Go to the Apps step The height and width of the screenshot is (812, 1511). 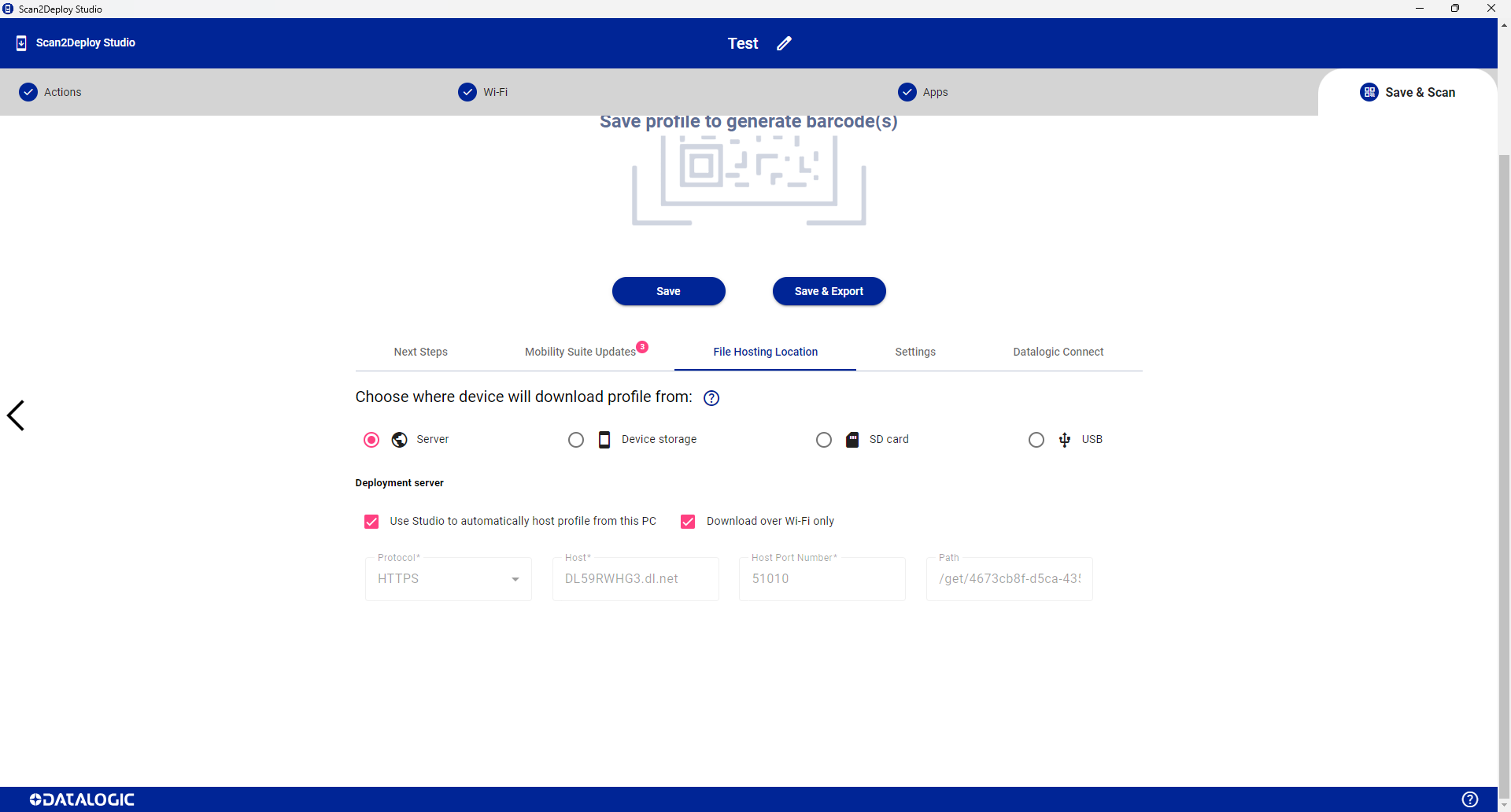[923, 92]
